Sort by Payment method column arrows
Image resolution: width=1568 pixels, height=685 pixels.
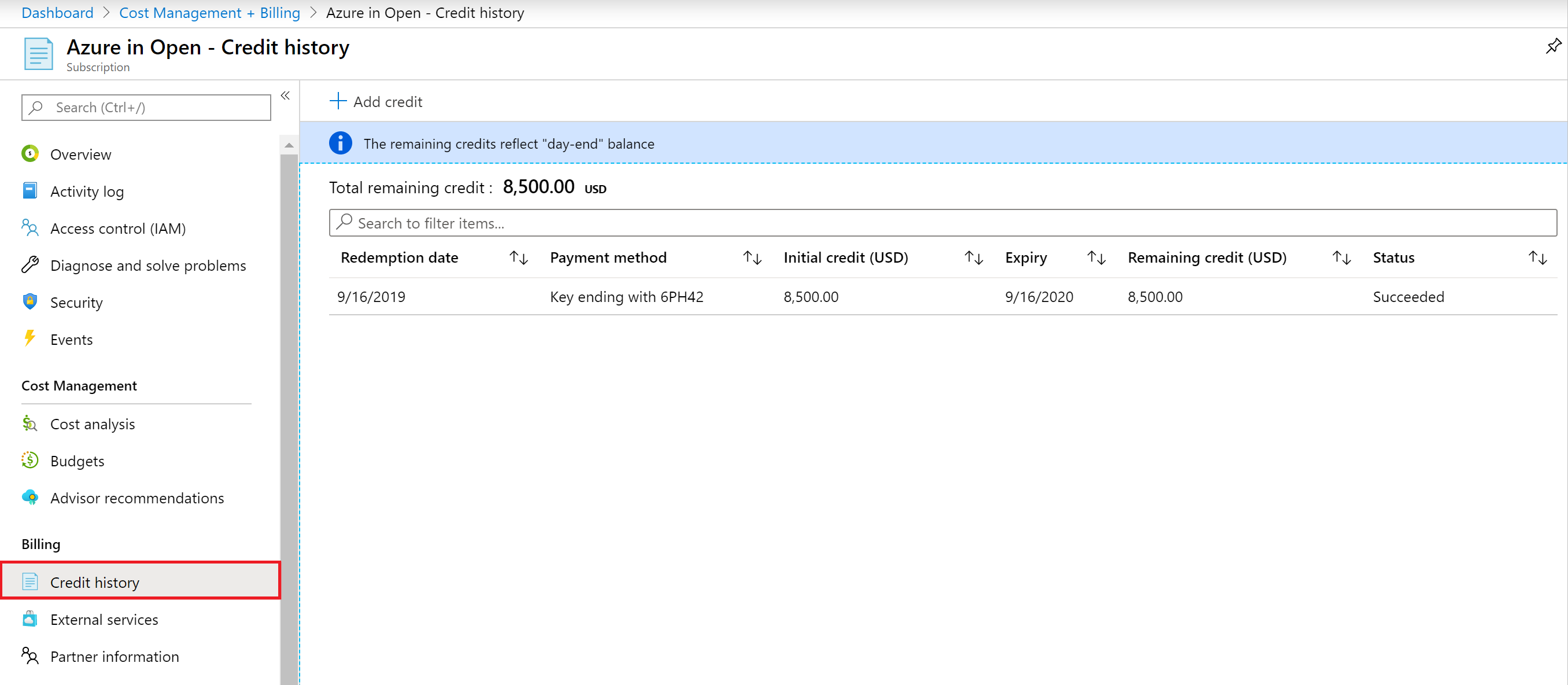[752, 257]
